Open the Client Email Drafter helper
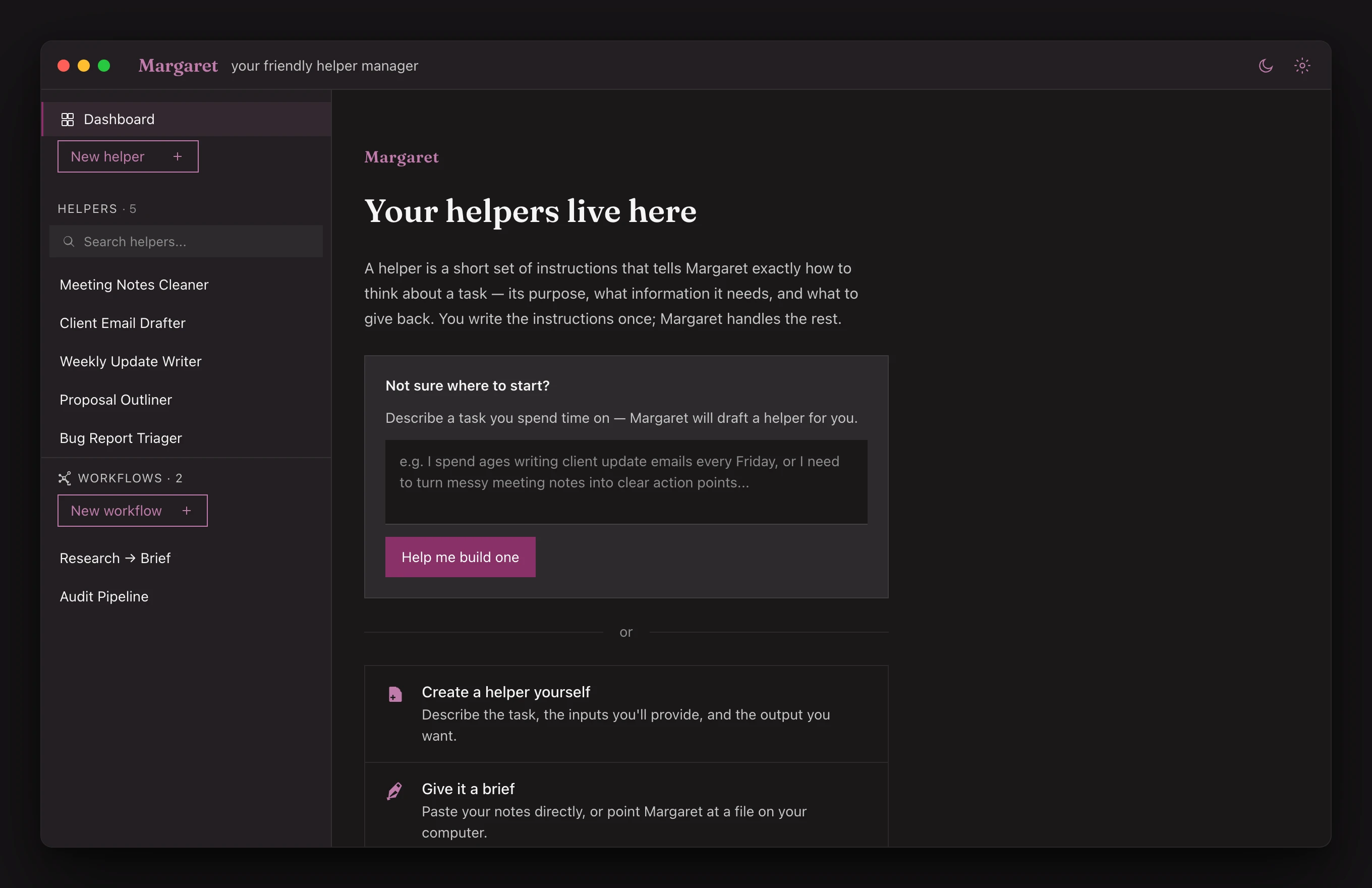 click(x=187, y=323)
